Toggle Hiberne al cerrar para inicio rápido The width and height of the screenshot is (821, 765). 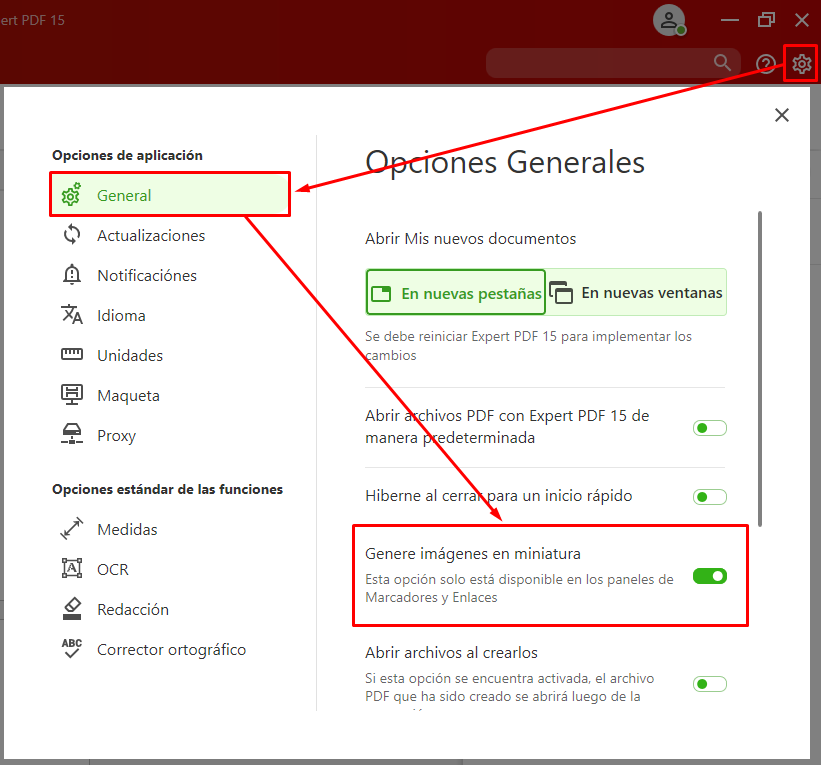[x=709, y=496]
